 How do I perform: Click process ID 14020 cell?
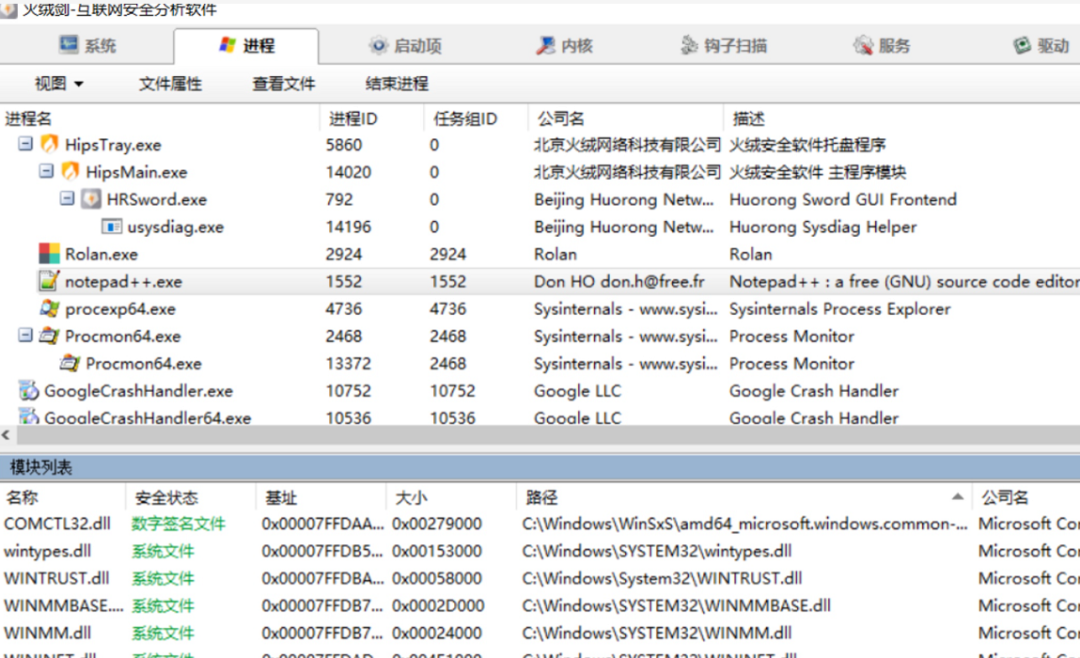[349, 172]
